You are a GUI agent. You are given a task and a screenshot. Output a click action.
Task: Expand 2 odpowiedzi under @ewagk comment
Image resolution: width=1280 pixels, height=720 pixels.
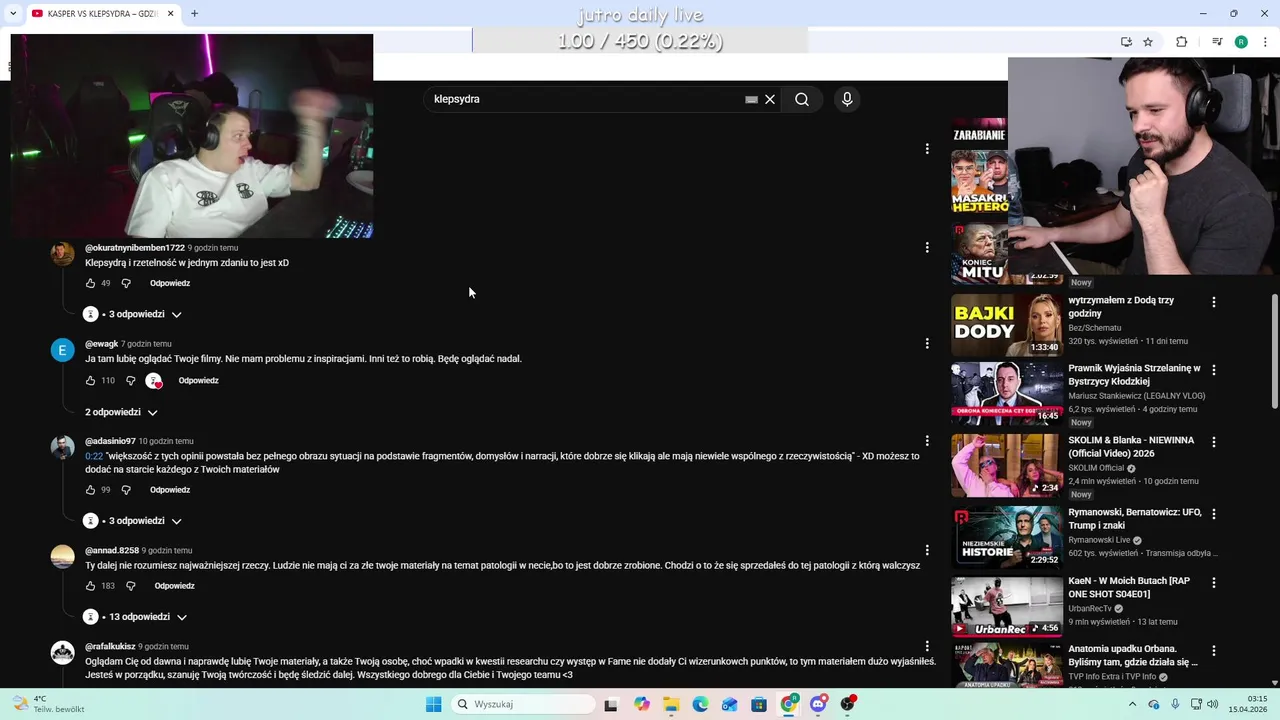(121, 412)
